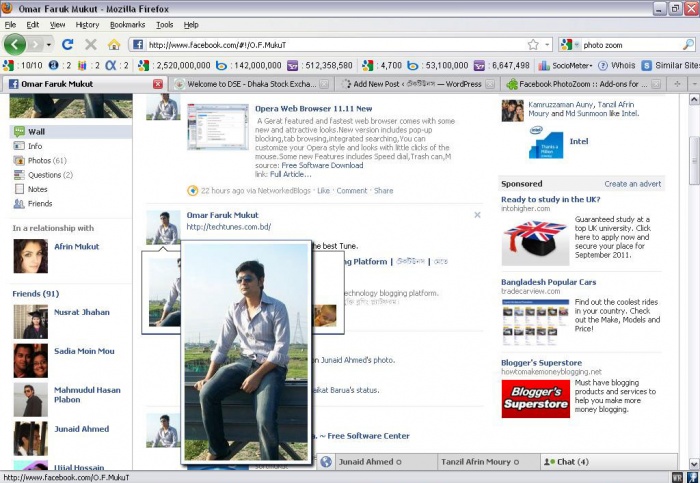Image resolution: width=700 pixels, height=483 pixels.
Task: Click Create an advert link
Action: (x=633, y=184)
